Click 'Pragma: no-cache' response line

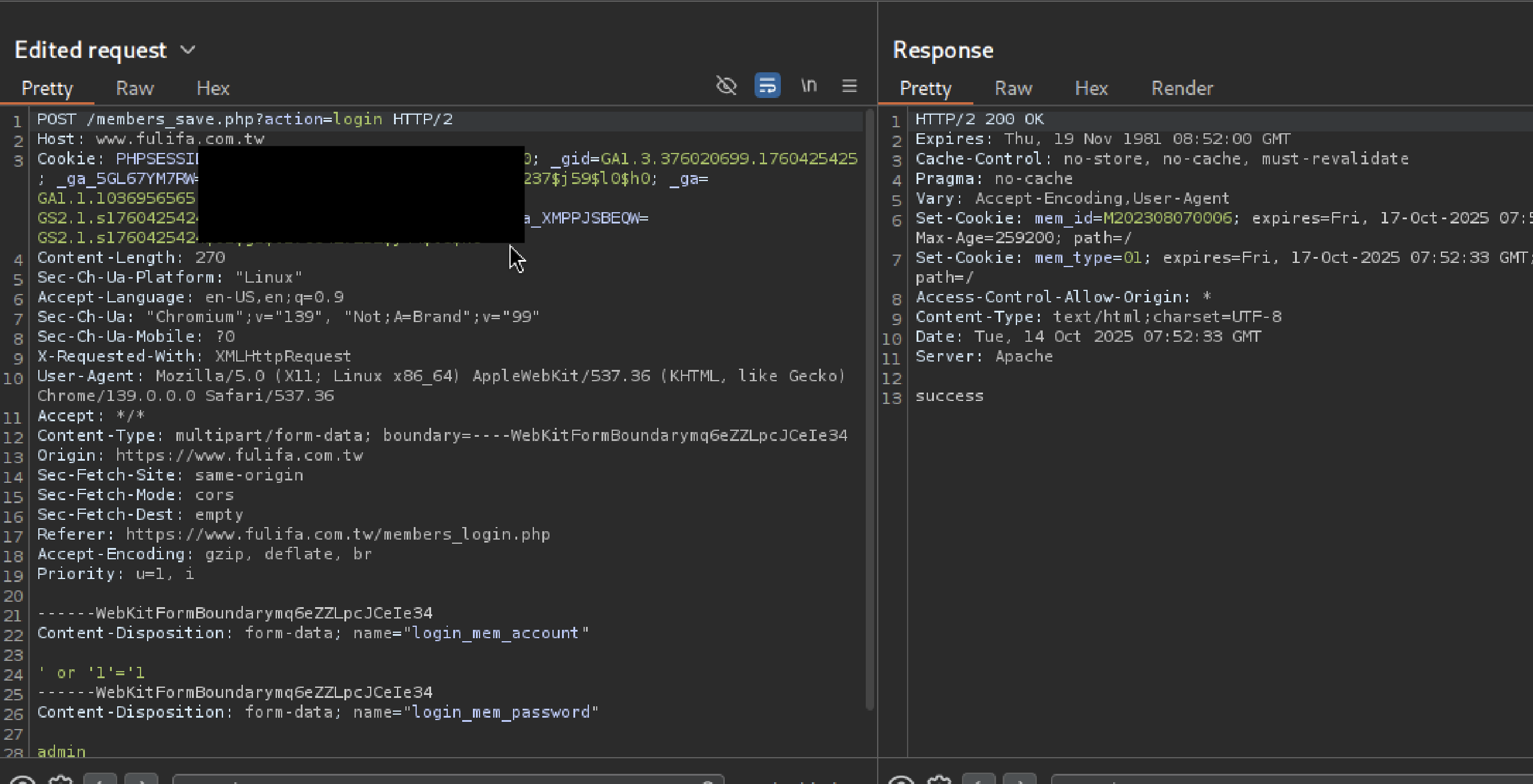[994, 178]
